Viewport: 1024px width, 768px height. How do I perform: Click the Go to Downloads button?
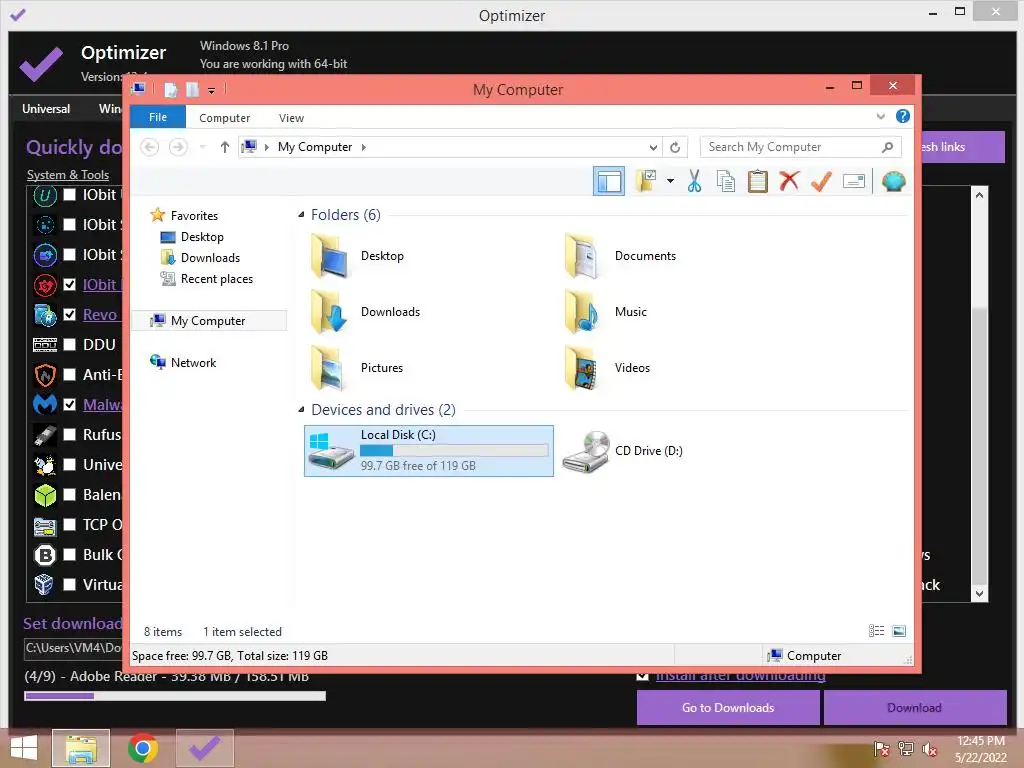pyautogui.click(x=728, y=708)
